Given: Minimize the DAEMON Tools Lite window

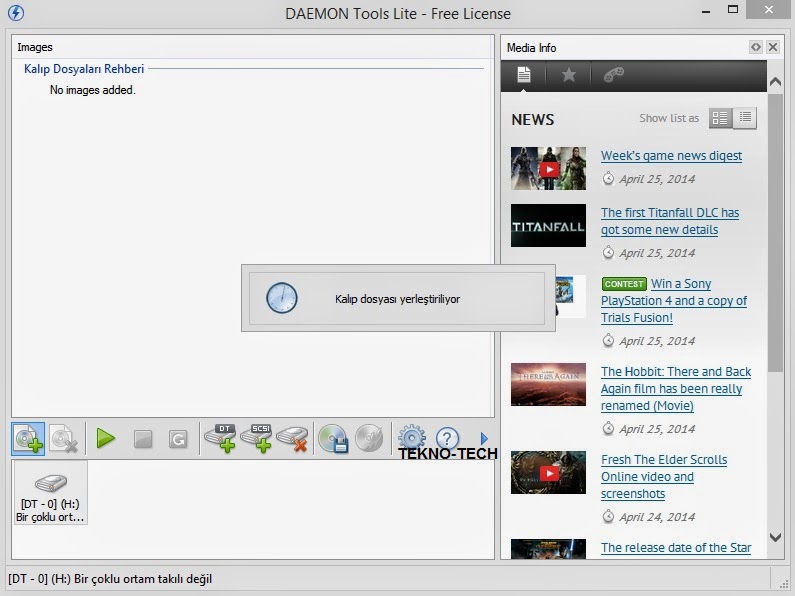Looking at the screenshot, I should tap(706, 11).
